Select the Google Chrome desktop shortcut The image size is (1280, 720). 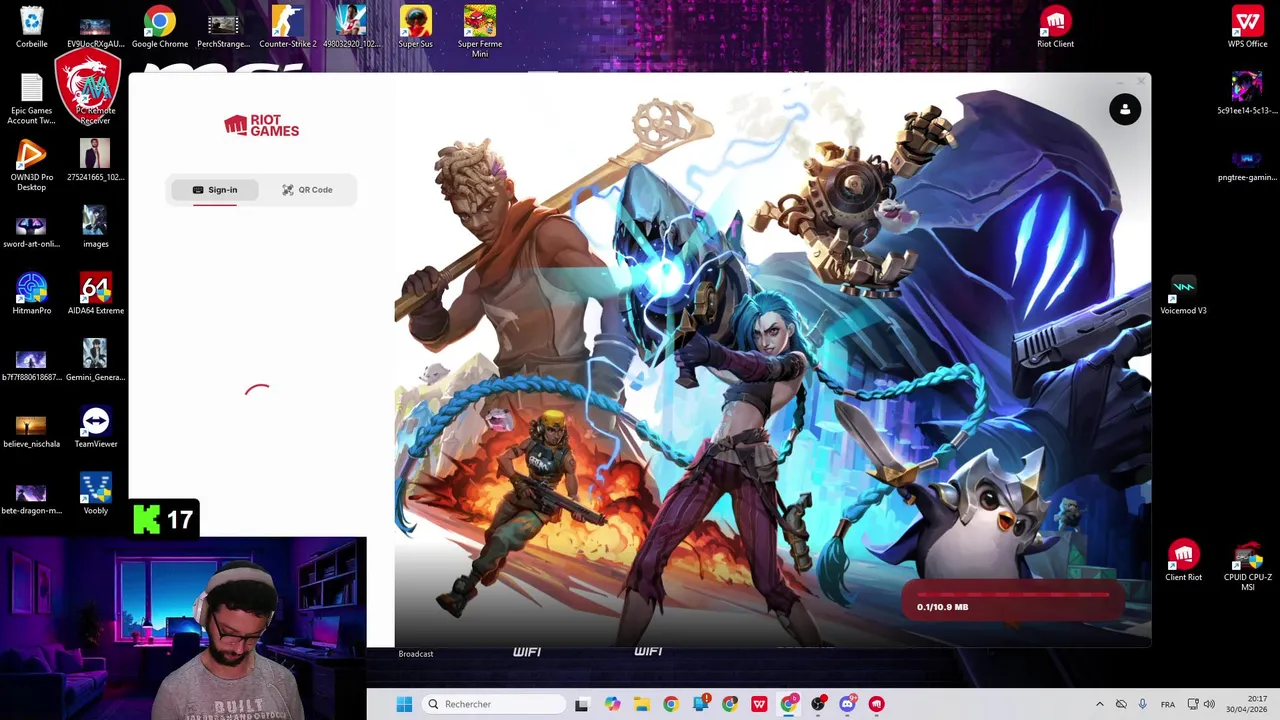(159, 28)
